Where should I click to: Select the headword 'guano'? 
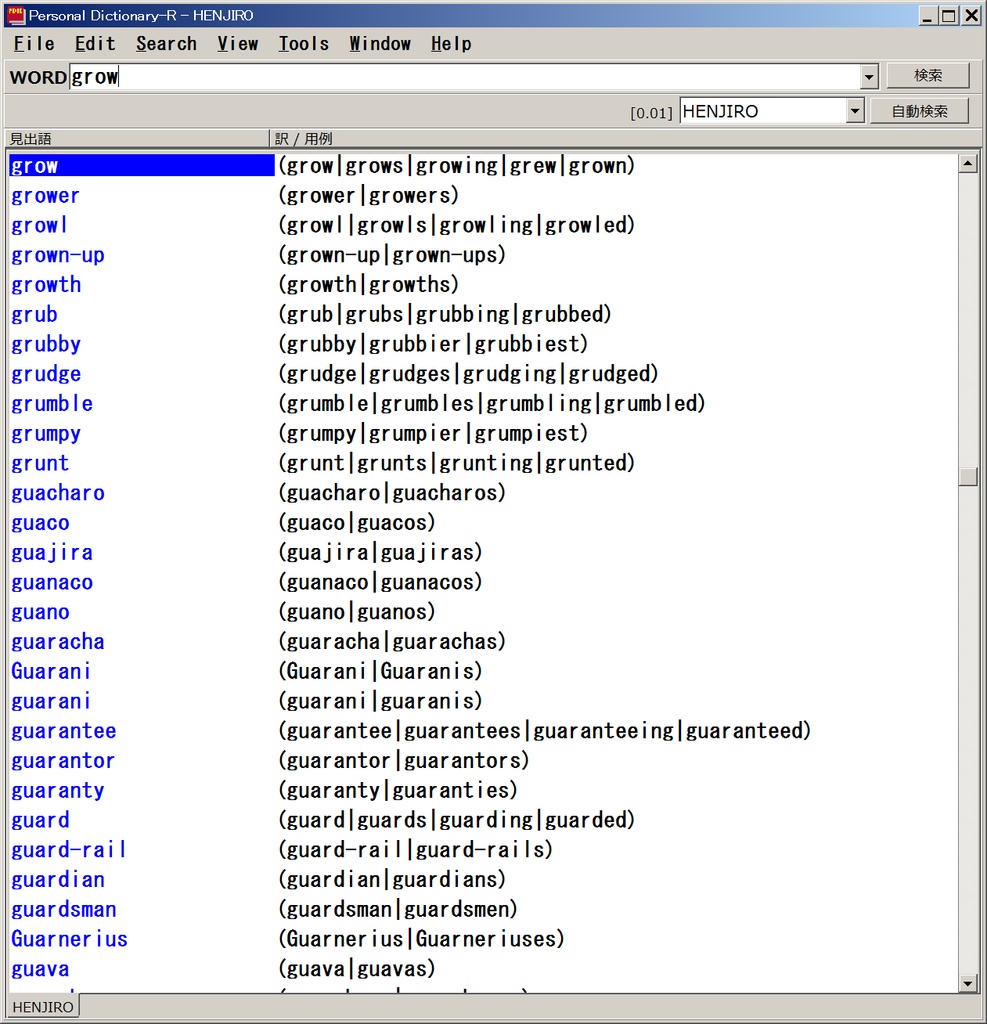pyautogui.click(x=40, y=612)
